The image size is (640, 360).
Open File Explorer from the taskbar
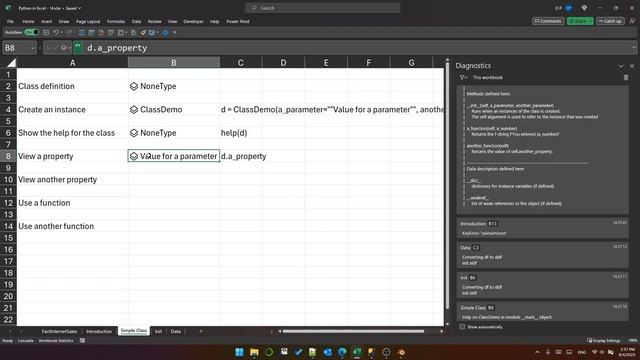(254, 352)
